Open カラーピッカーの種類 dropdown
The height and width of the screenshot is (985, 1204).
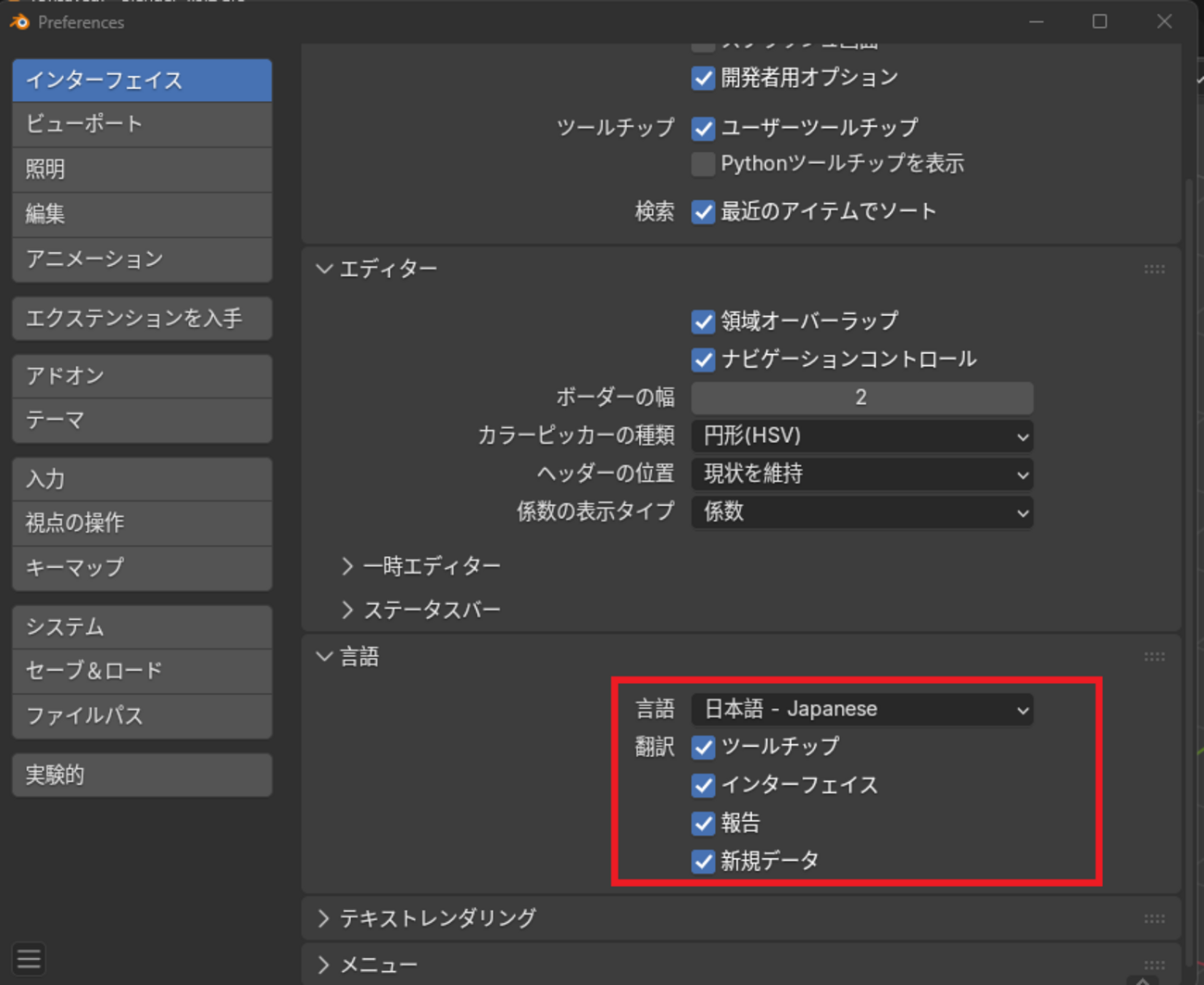[x=861, y=436]
